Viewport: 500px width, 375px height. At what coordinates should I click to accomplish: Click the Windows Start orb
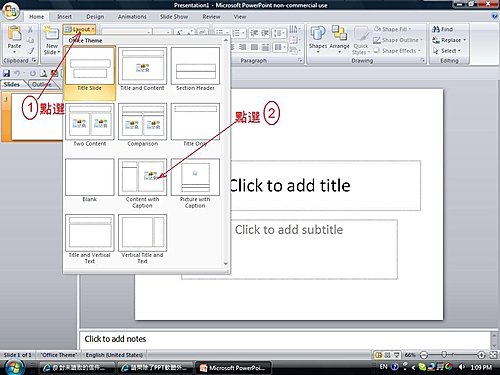tap(15, 368)
